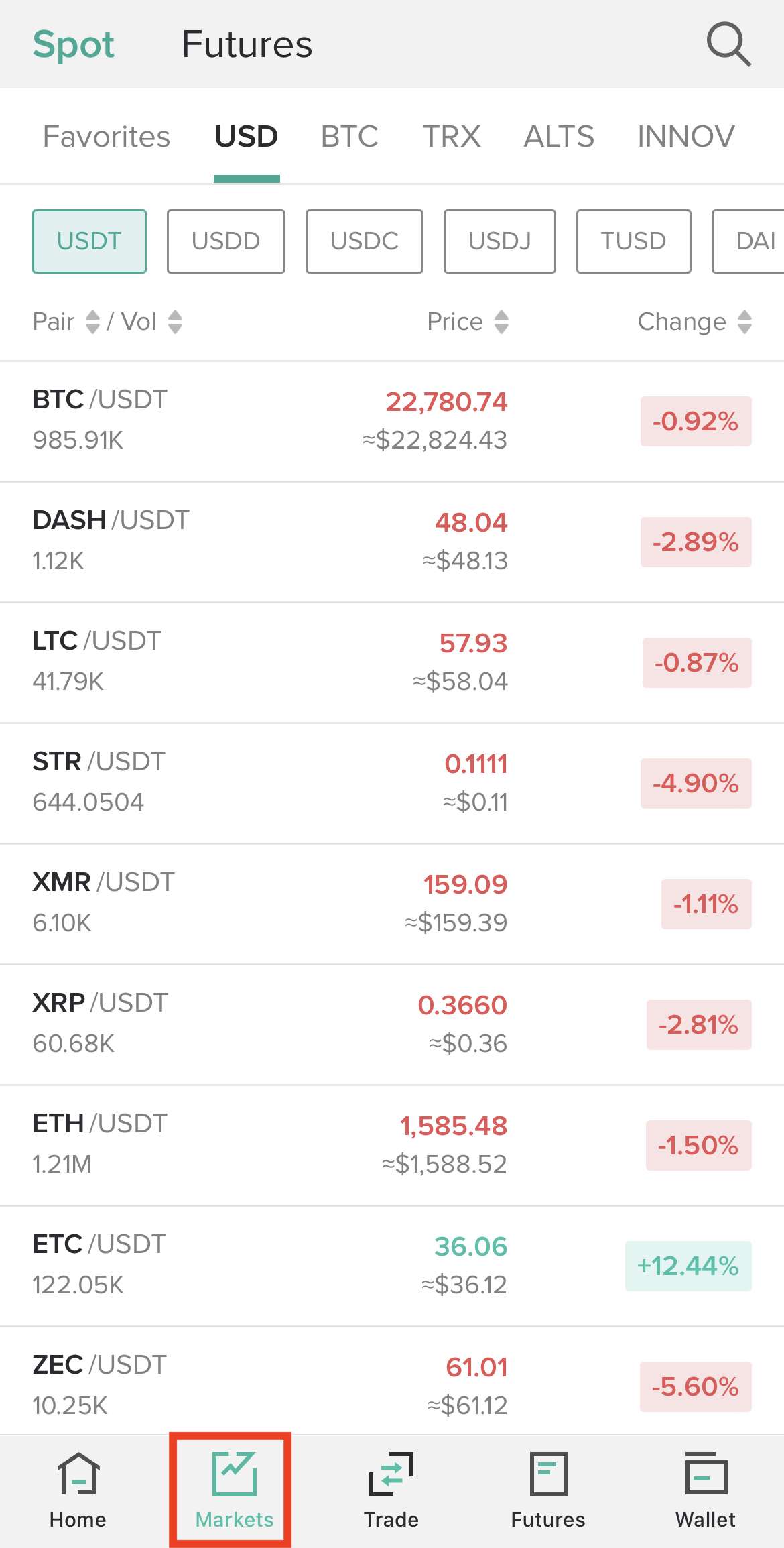
Task: Tap the Markets chart icon
Action: coord(234,1474)
